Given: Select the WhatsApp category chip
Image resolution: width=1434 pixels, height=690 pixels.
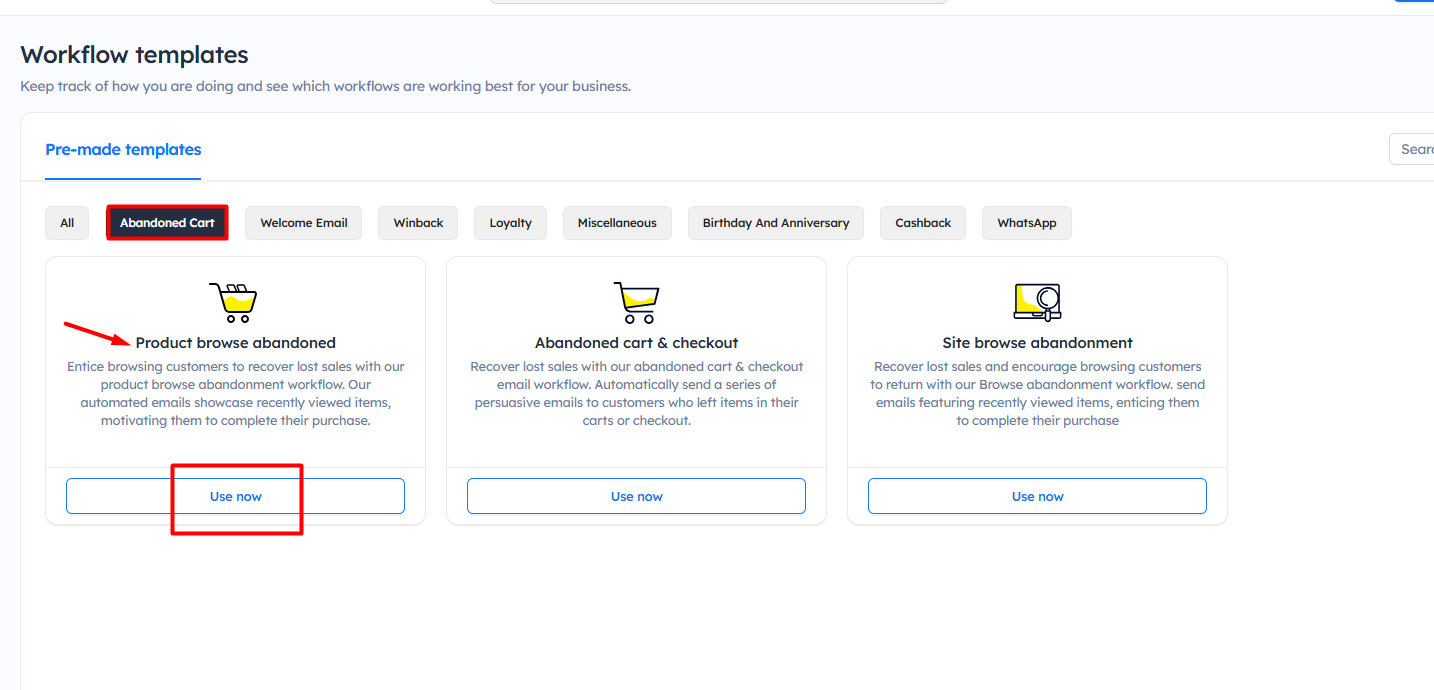Looking at the screenshot, I should (1026, 223).
